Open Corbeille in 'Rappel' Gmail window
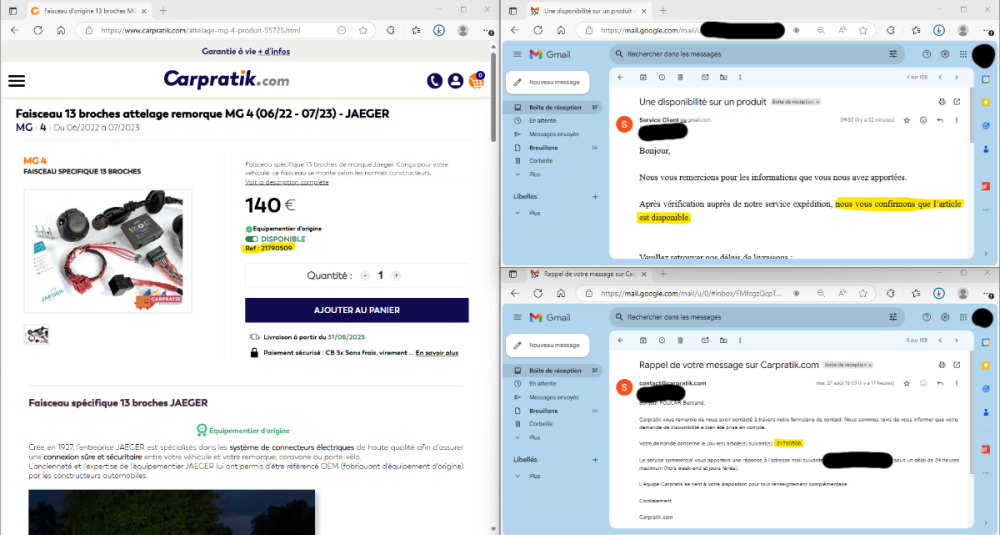 pyautogui.click(x=540, y=423)
